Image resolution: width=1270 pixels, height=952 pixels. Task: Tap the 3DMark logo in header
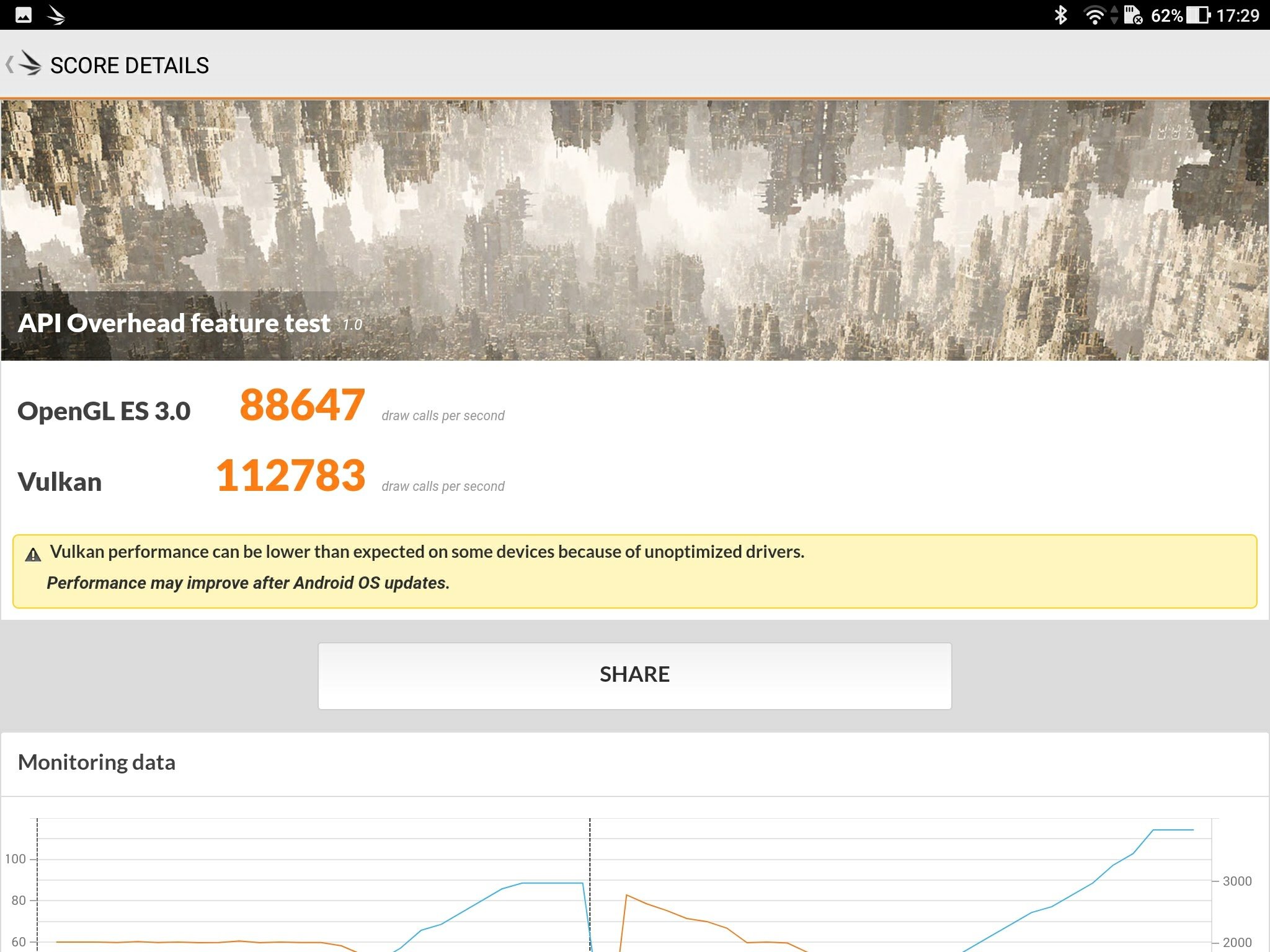pyautogui.click(x=30, y=63)
